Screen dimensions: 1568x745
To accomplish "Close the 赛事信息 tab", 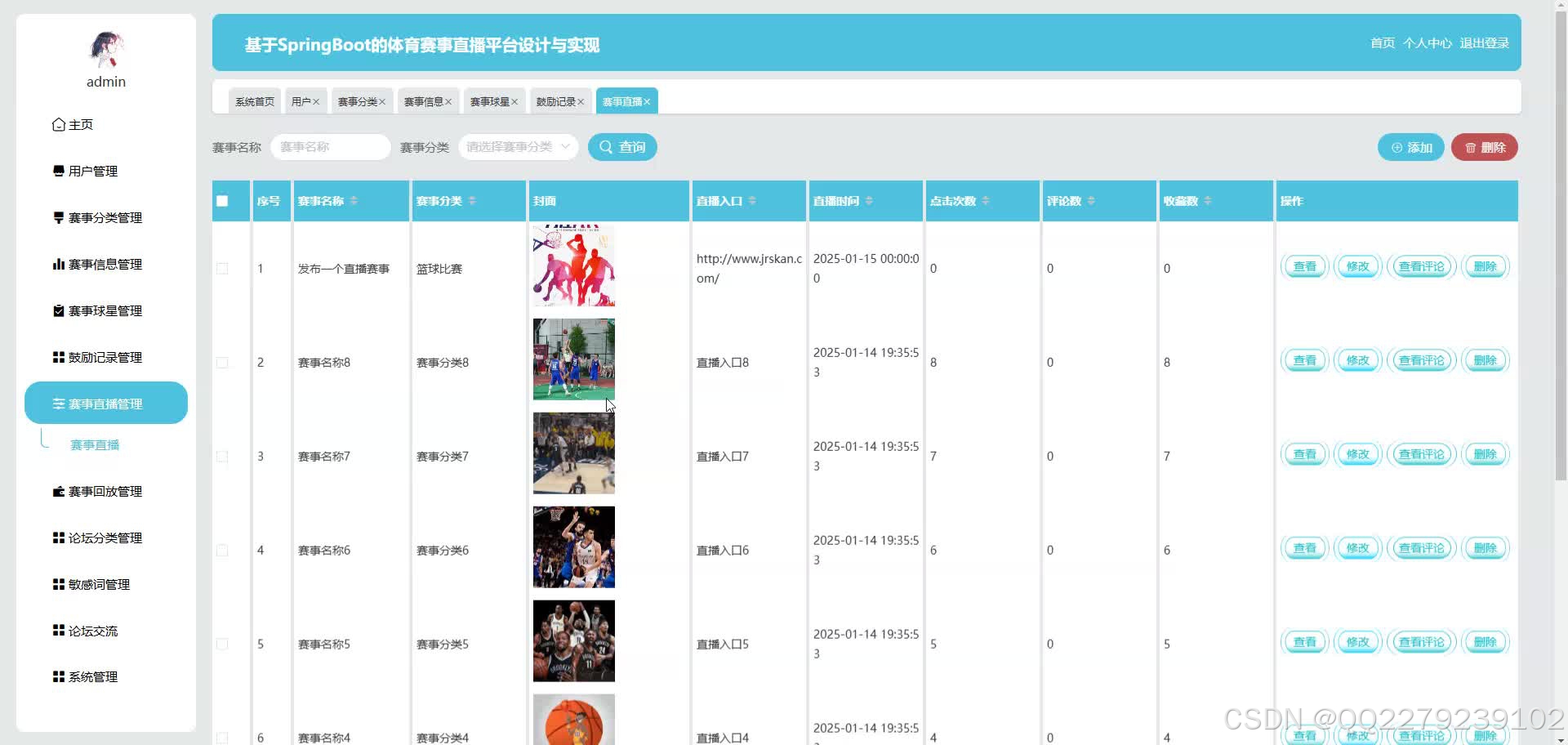I will coord(448,102).
